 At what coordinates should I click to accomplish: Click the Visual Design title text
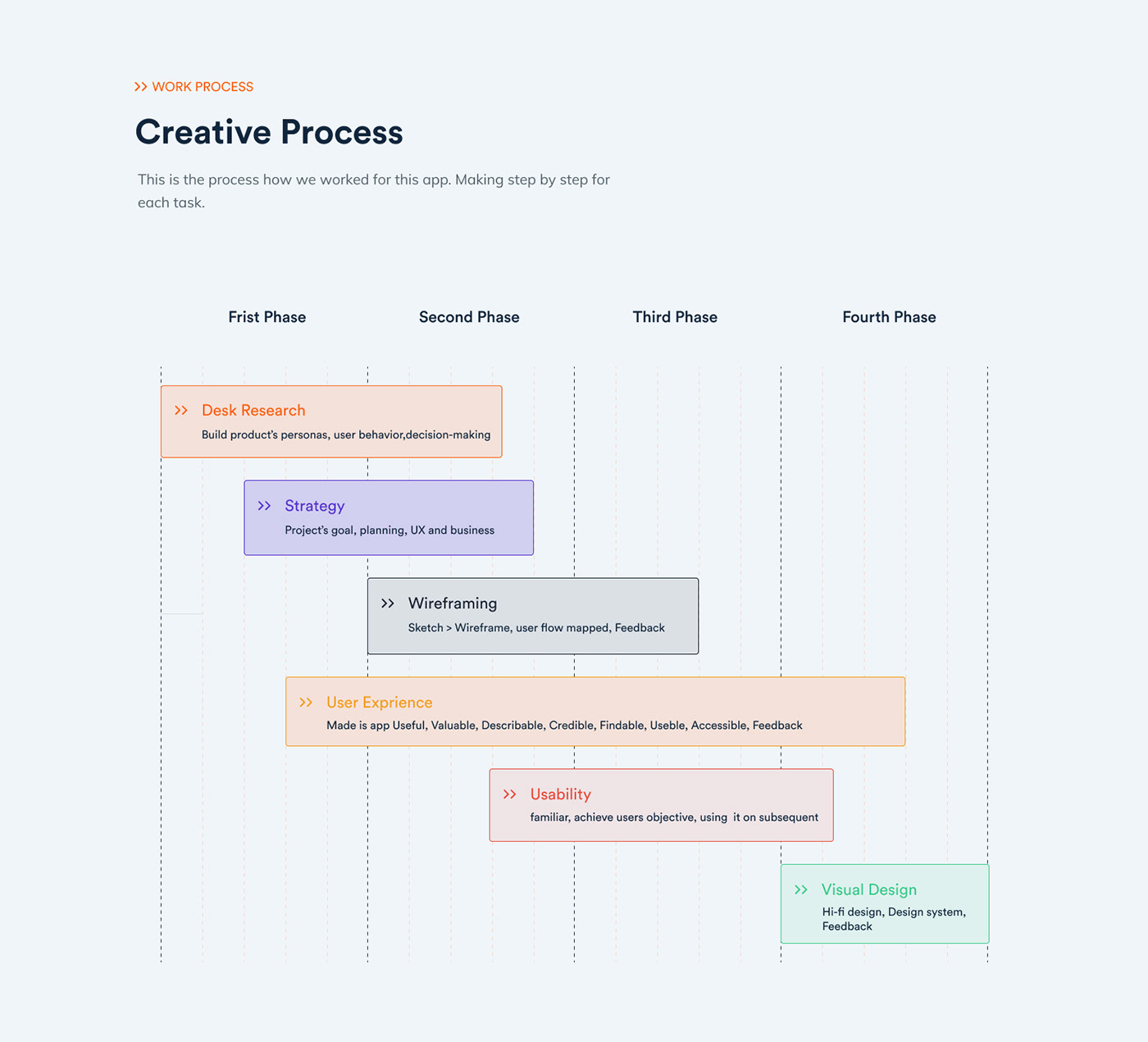pyautogui.click(x=869, y=890)
